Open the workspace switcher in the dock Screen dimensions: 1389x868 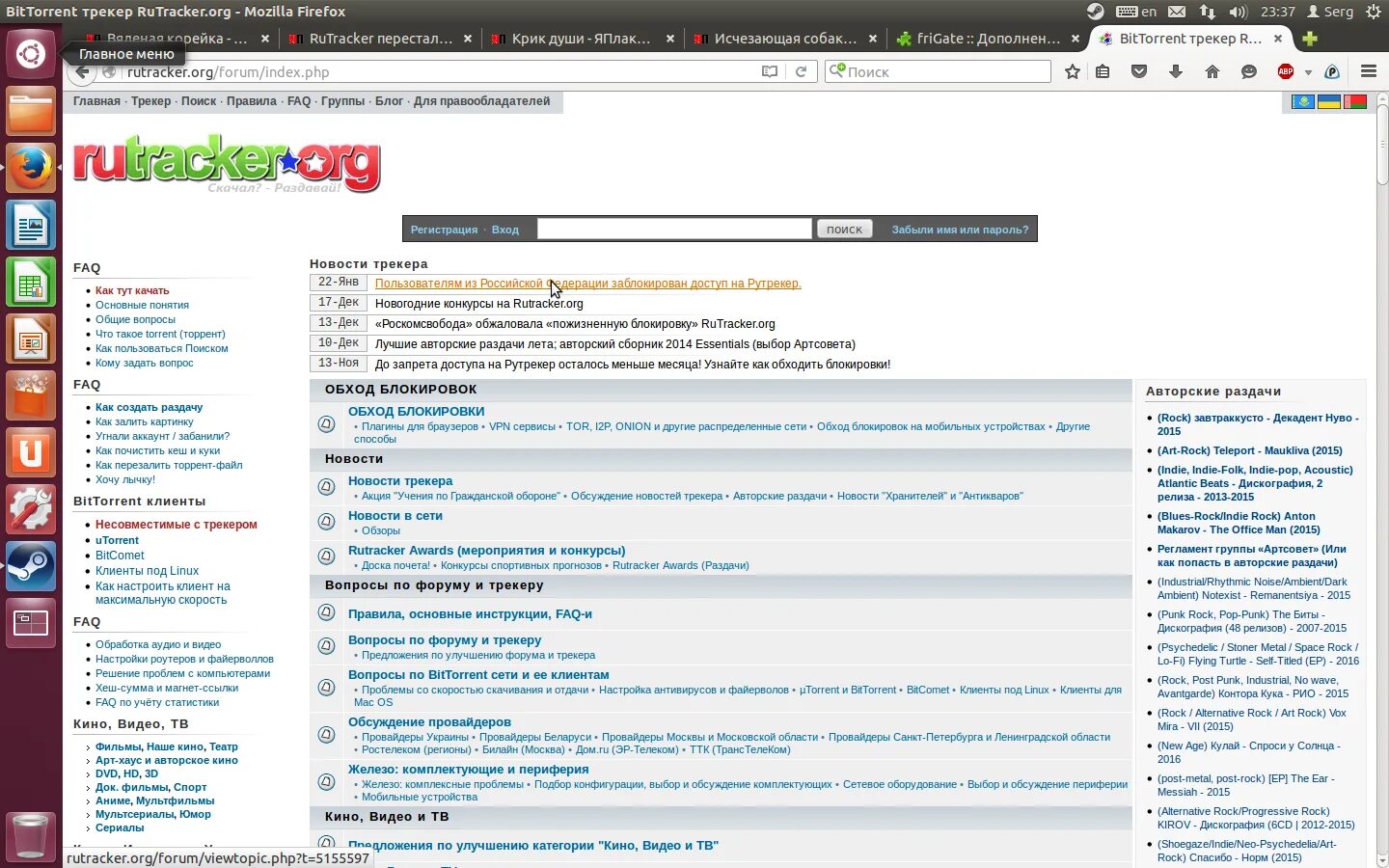[x=31, y=624]
